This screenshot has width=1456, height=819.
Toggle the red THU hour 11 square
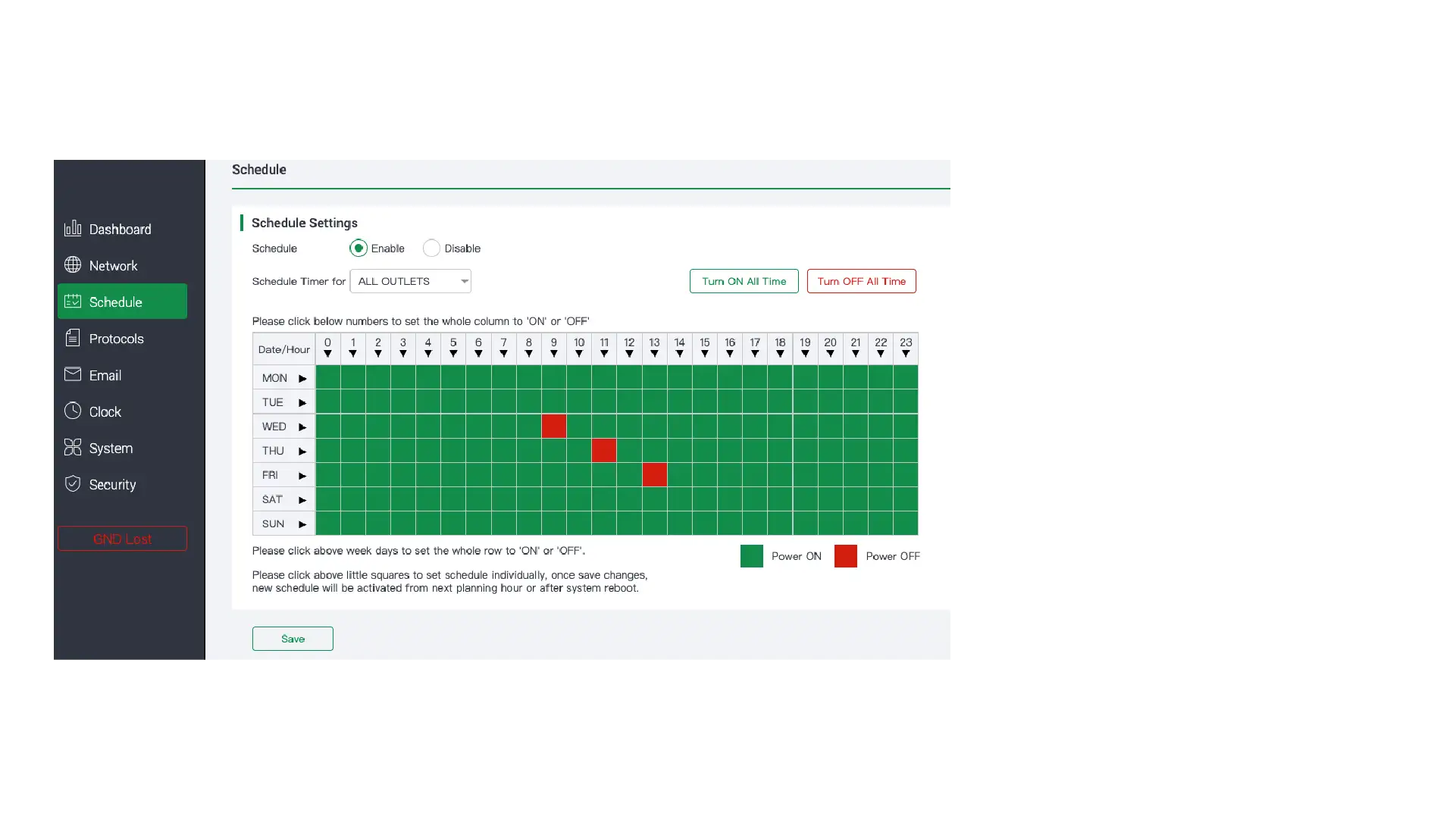604,450
